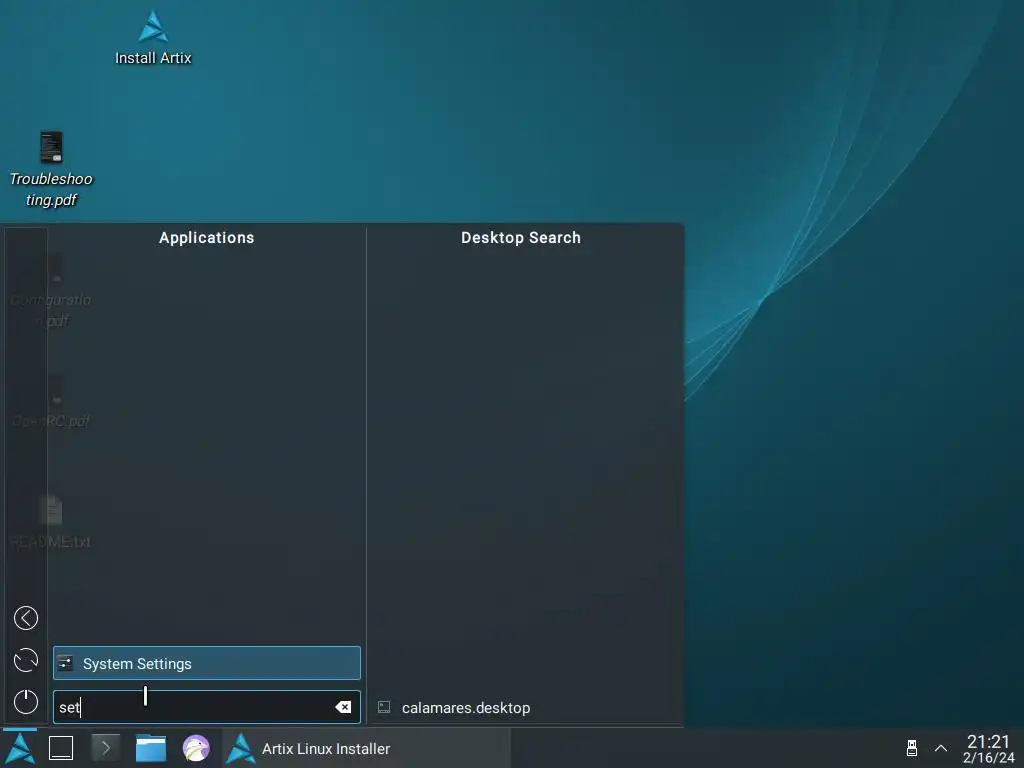
Task: Click the restart icon in launcher sidebar
Action: tap(25, 660)
